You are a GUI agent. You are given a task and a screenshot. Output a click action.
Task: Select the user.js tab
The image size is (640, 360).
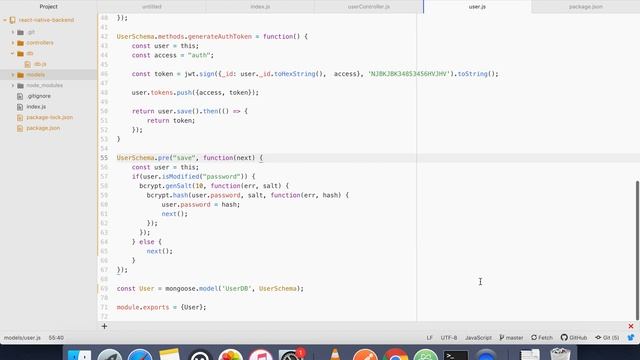(477, 7)
